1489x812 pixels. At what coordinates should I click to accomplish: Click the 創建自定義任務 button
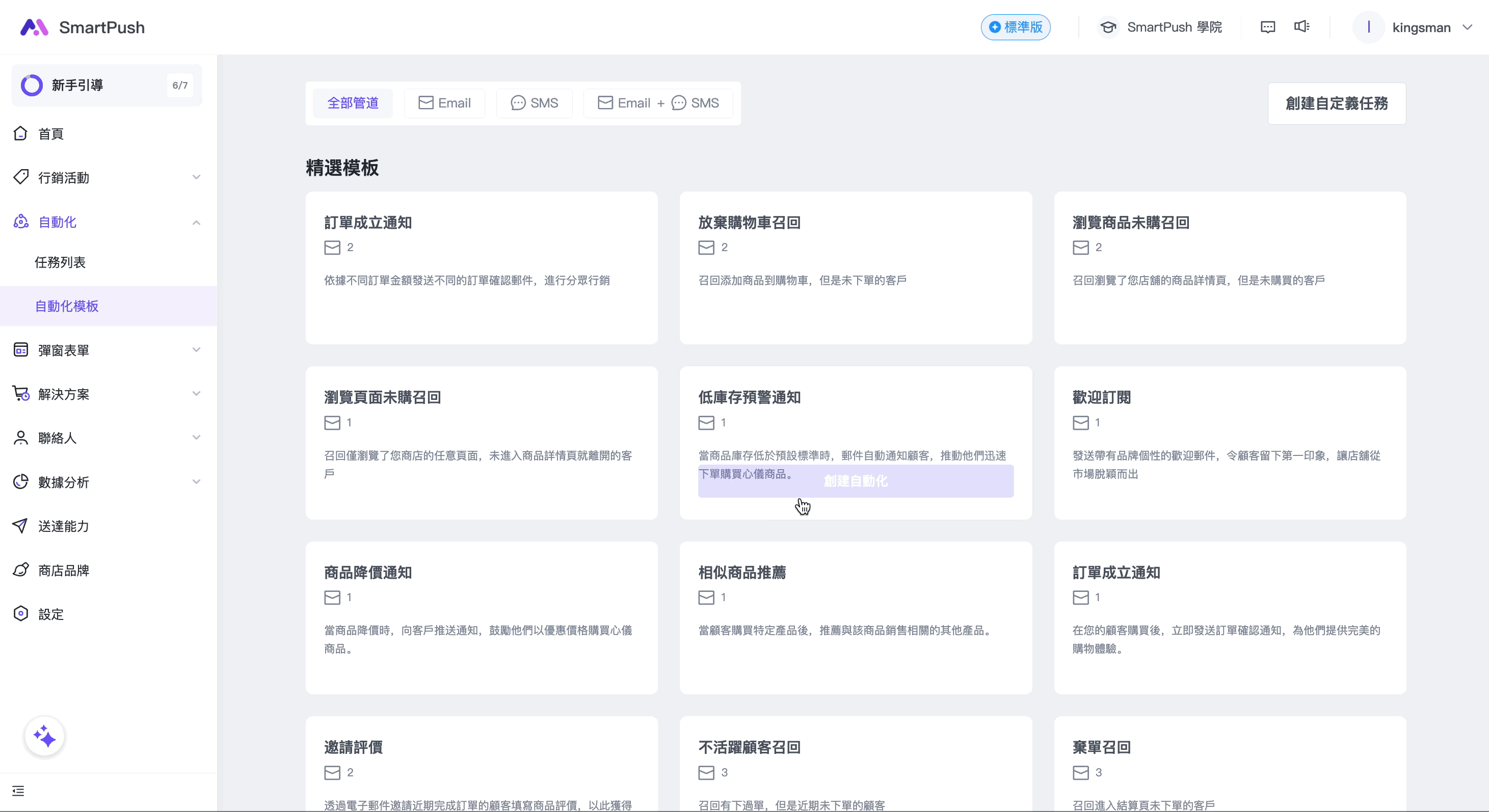pos(1337,103)
